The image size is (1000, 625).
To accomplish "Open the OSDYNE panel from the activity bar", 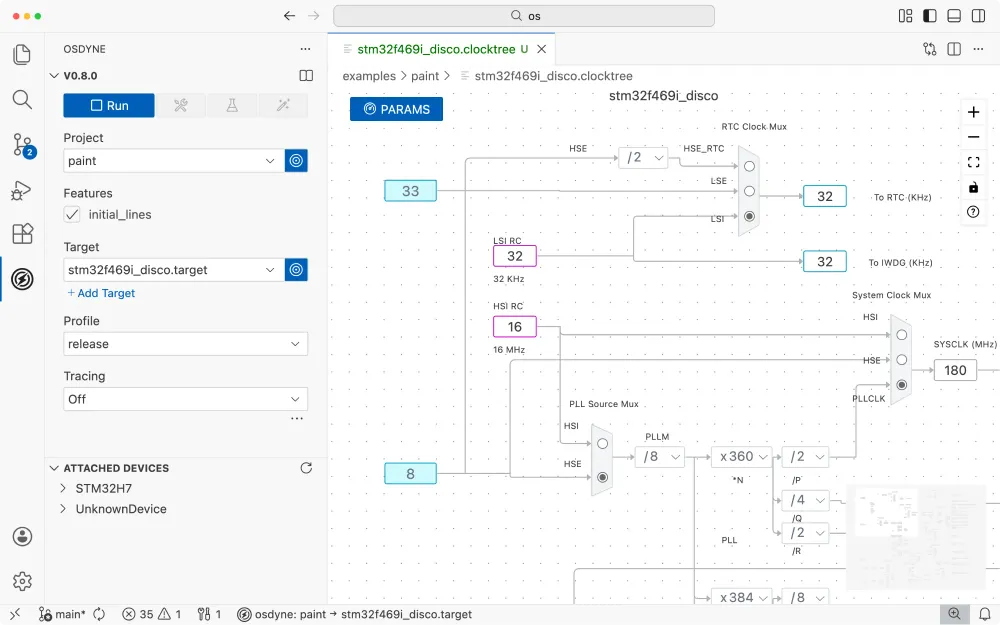I will [x=22, y=279].
